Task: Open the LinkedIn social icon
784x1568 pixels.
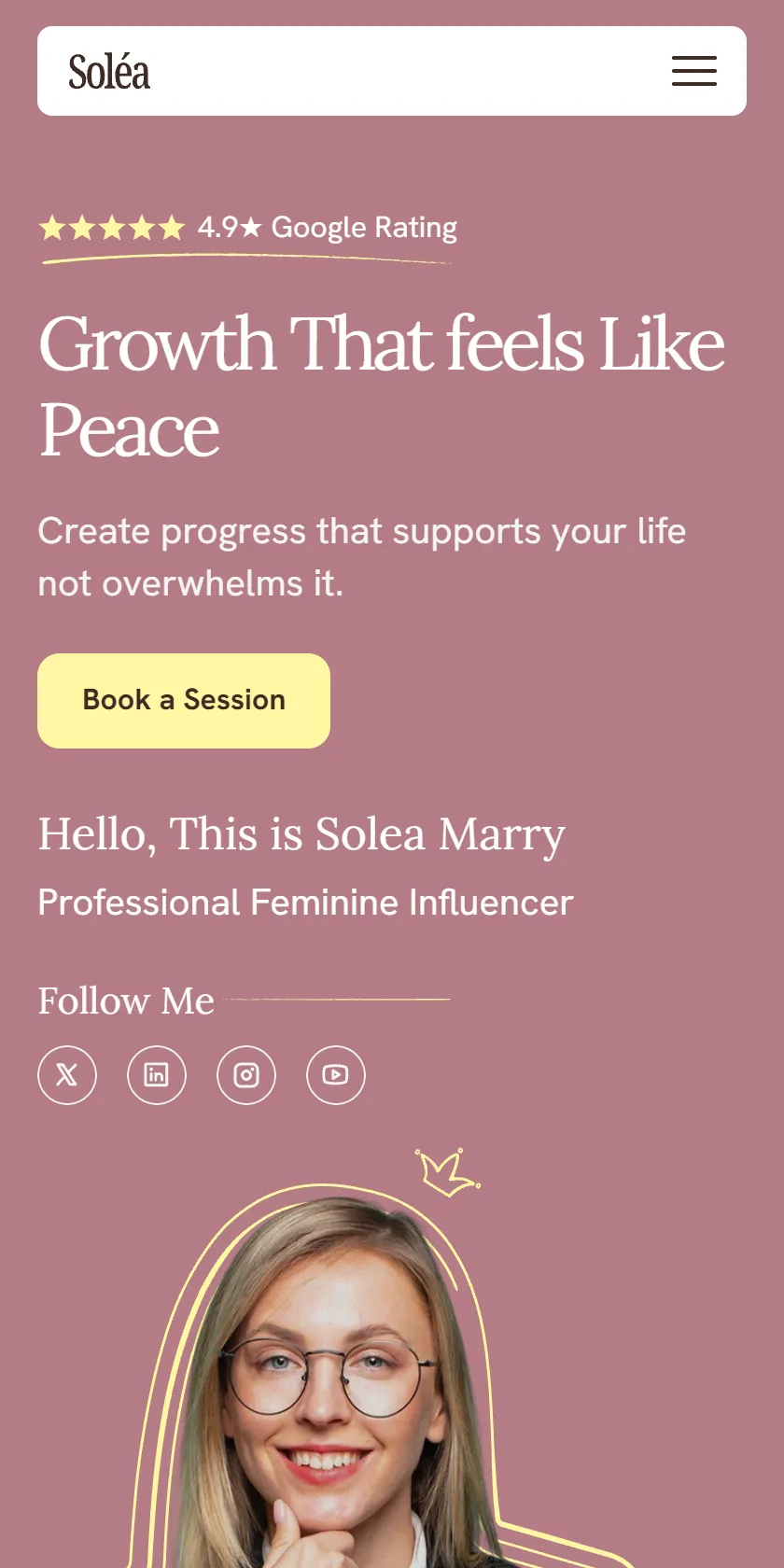Action: [157, 1075]
